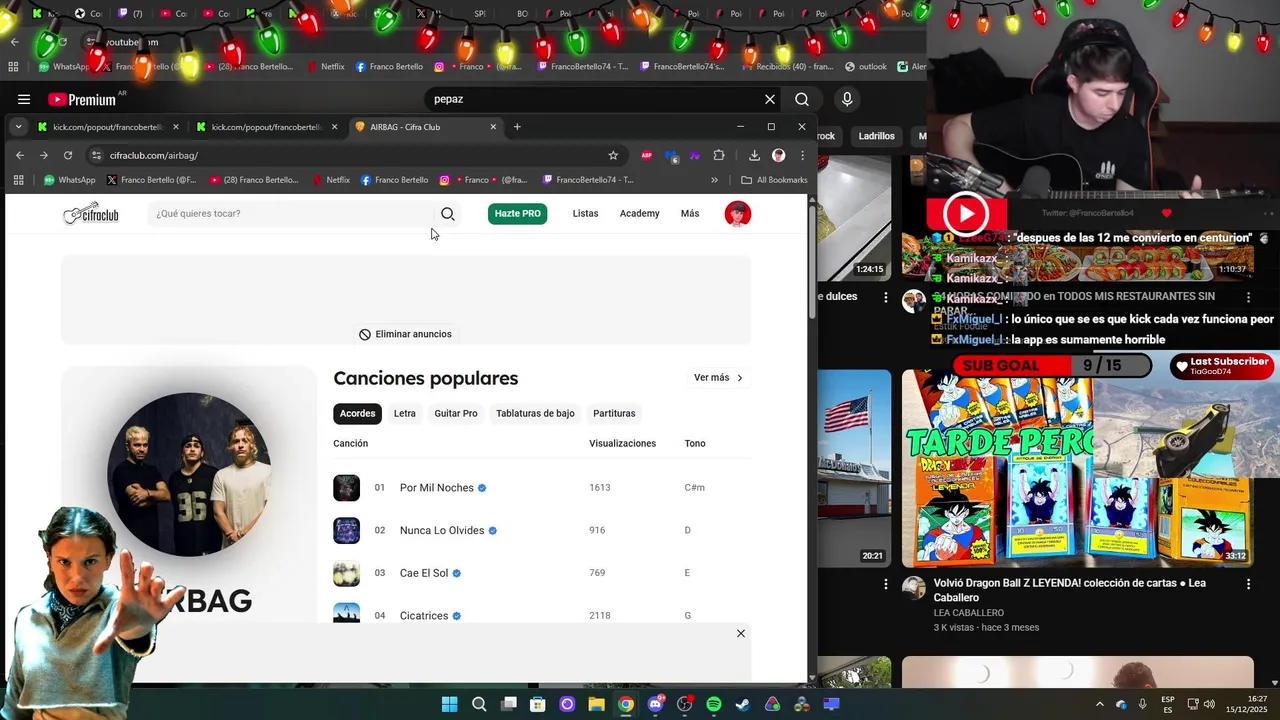Select the Acordes filter
This screenshot has width=1280, height=720.
pos(357,413)
